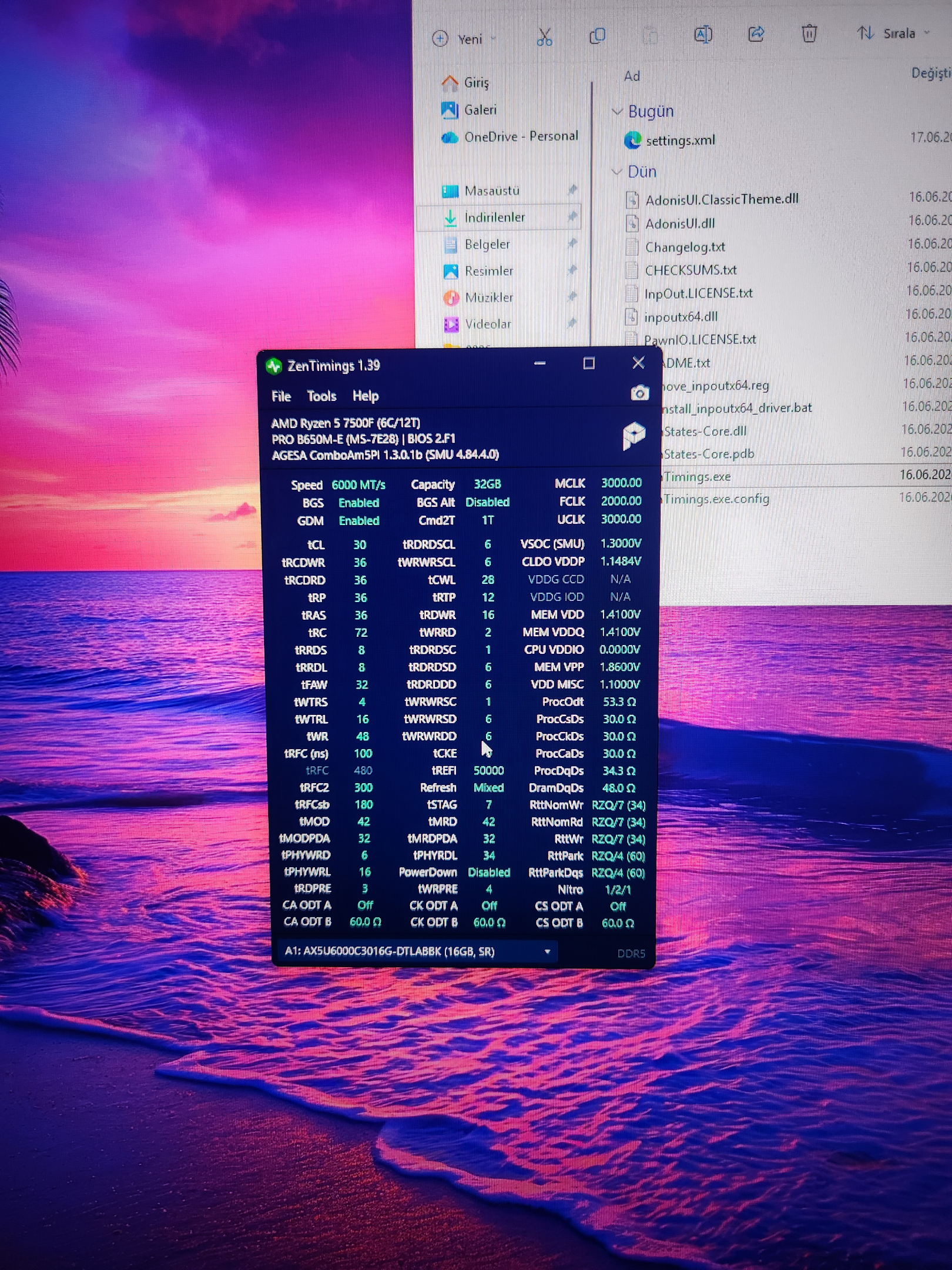Image resolution: width=952 pixels, height=1270 pixels.
Task: Open Belgeler via its document icon
Action: point(451,245)
